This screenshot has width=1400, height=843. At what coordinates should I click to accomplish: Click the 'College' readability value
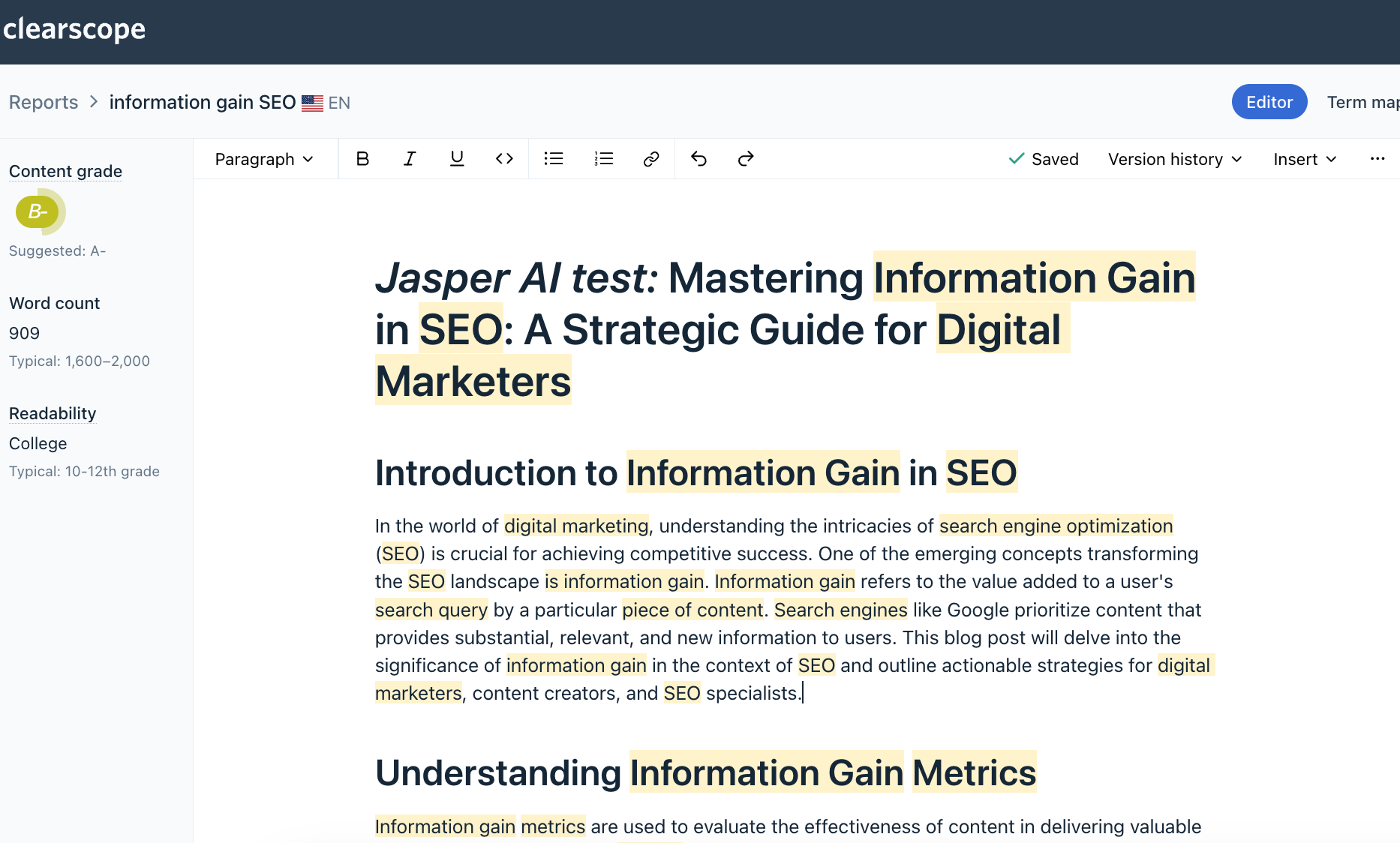click(38, 443)
